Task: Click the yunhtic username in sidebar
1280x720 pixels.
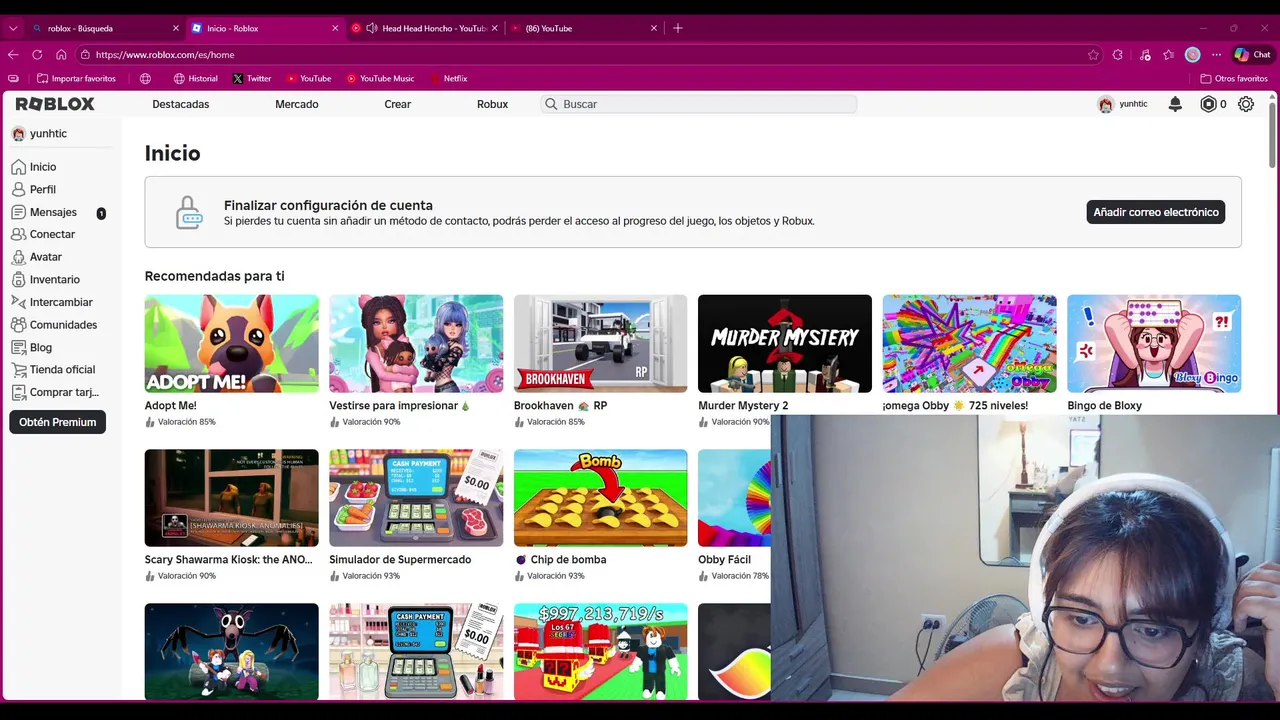Action: pos(48,134)
